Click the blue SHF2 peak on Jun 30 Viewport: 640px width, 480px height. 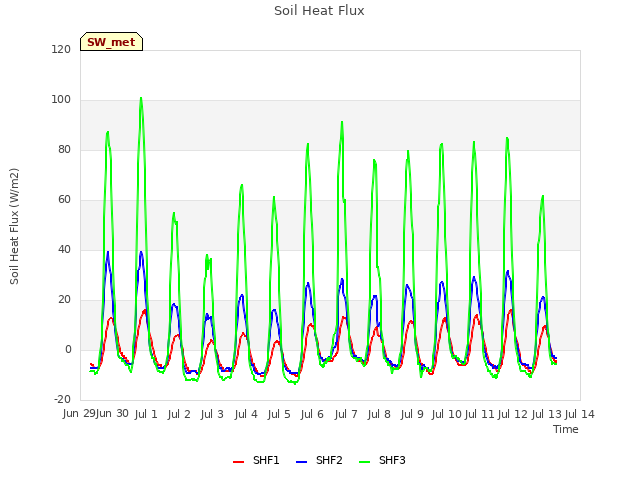(x=108, y=252)
